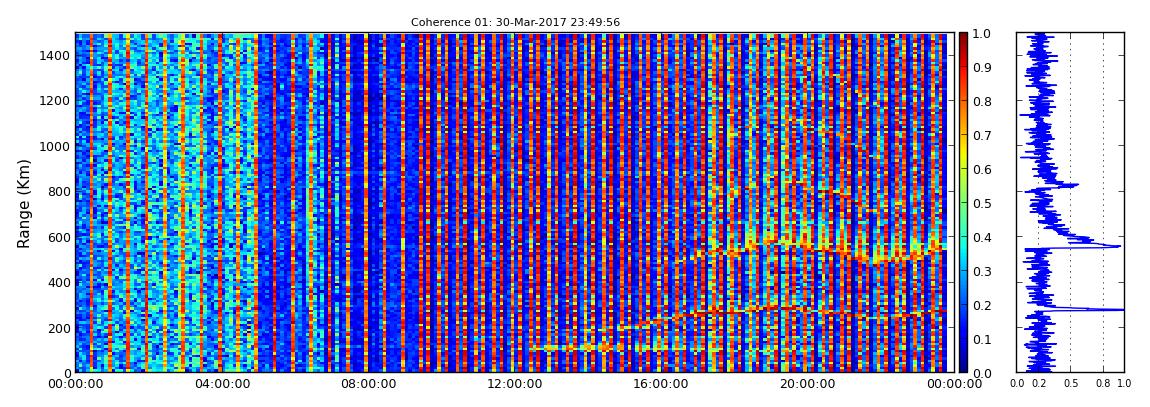Click the 08:00:00 time axis label
This screenshot has height=407, width=1150.
pos(366,383)
